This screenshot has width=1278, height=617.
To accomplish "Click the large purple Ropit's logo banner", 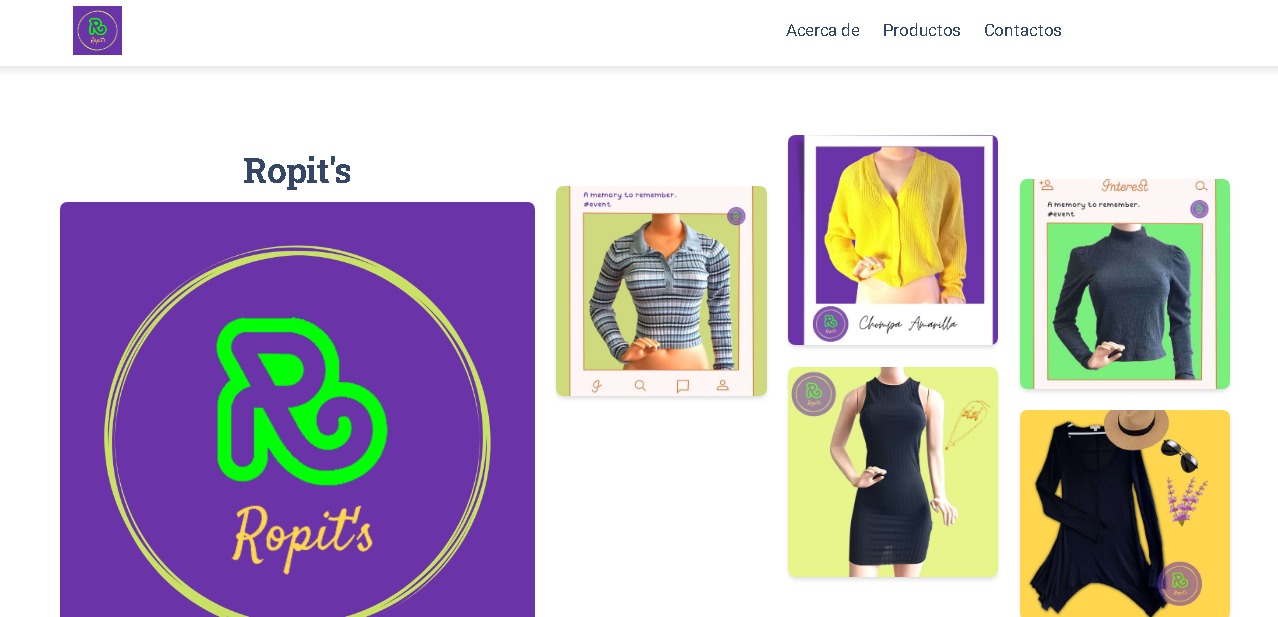I will coord(297,409).
